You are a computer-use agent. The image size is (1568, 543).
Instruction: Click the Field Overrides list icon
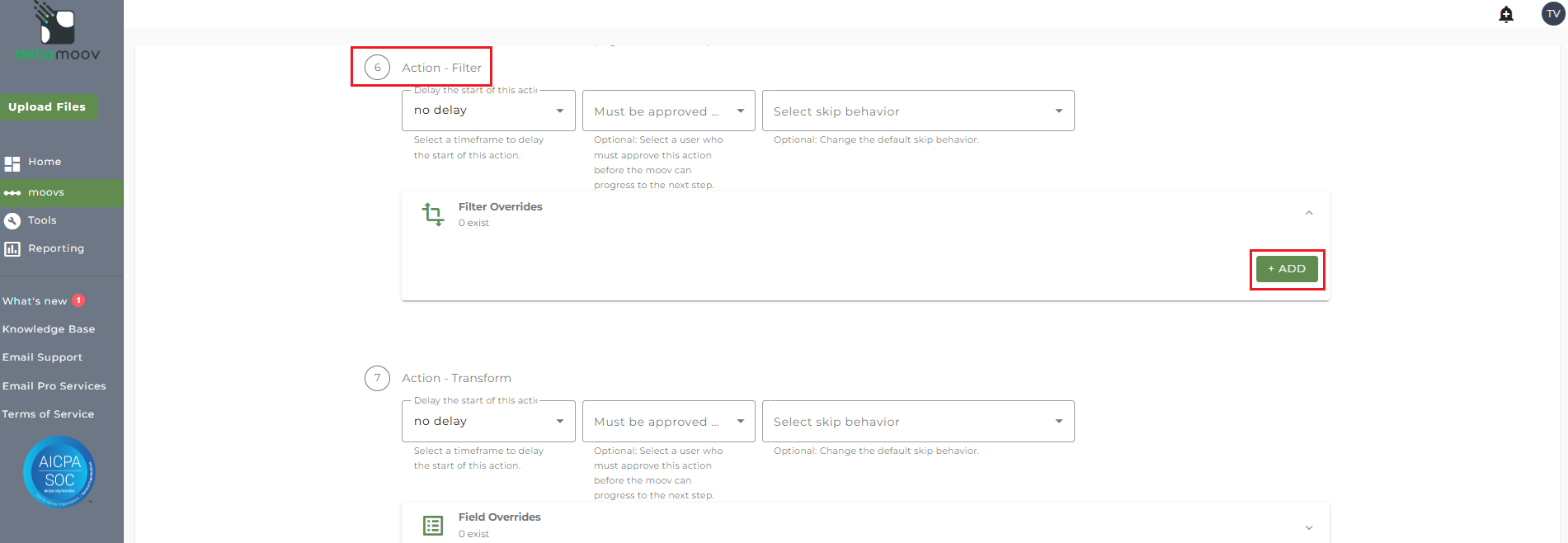433,526
